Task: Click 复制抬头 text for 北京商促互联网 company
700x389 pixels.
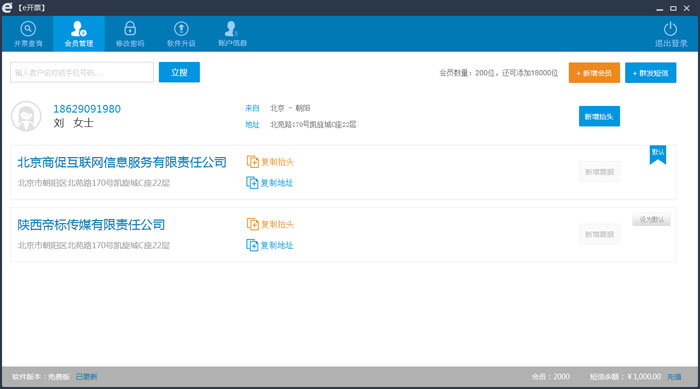Action: click(277, 162)
